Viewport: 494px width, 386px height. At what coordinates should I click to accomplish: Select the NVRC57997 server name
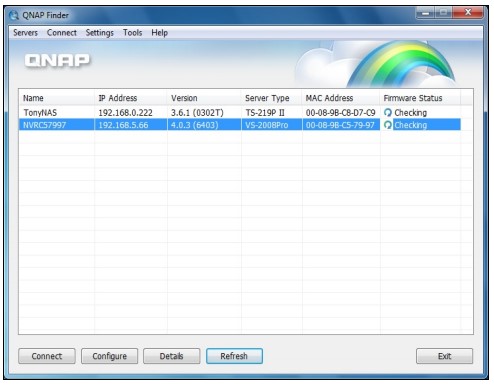[44, 125]
